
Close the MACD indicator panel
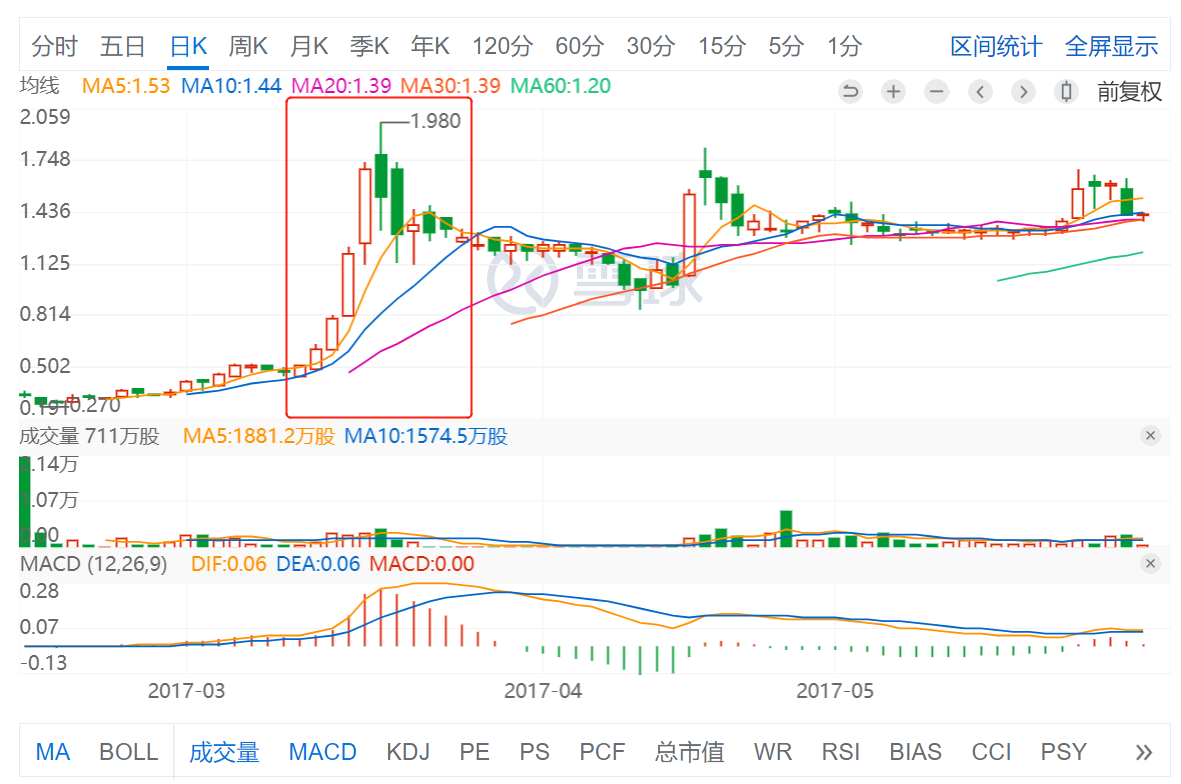pos(1150,564)
